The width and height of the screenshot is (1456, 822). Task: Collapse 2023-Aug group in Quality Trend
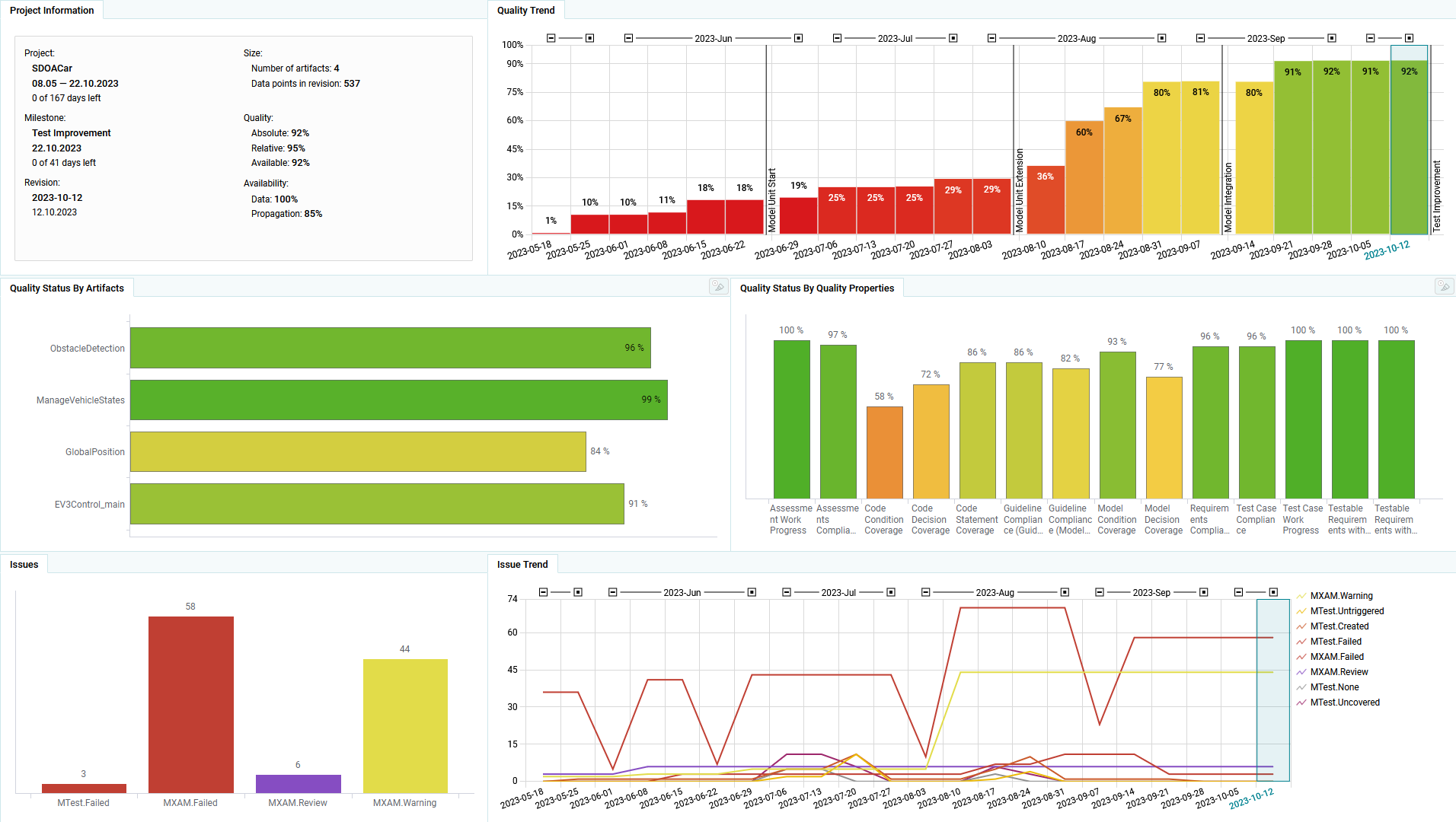point(991,38)
